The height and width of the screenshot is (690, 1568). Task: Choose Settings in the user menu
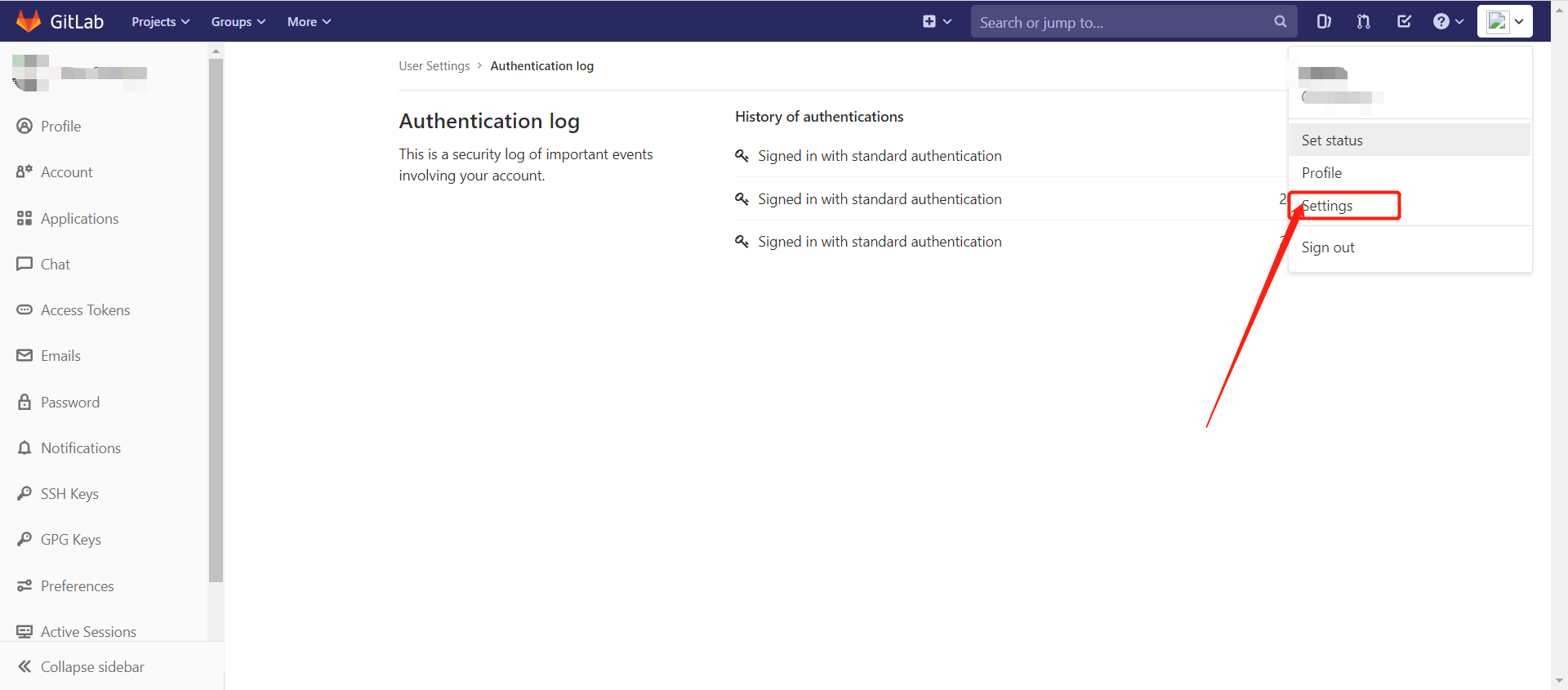[x=1410, y=206]
